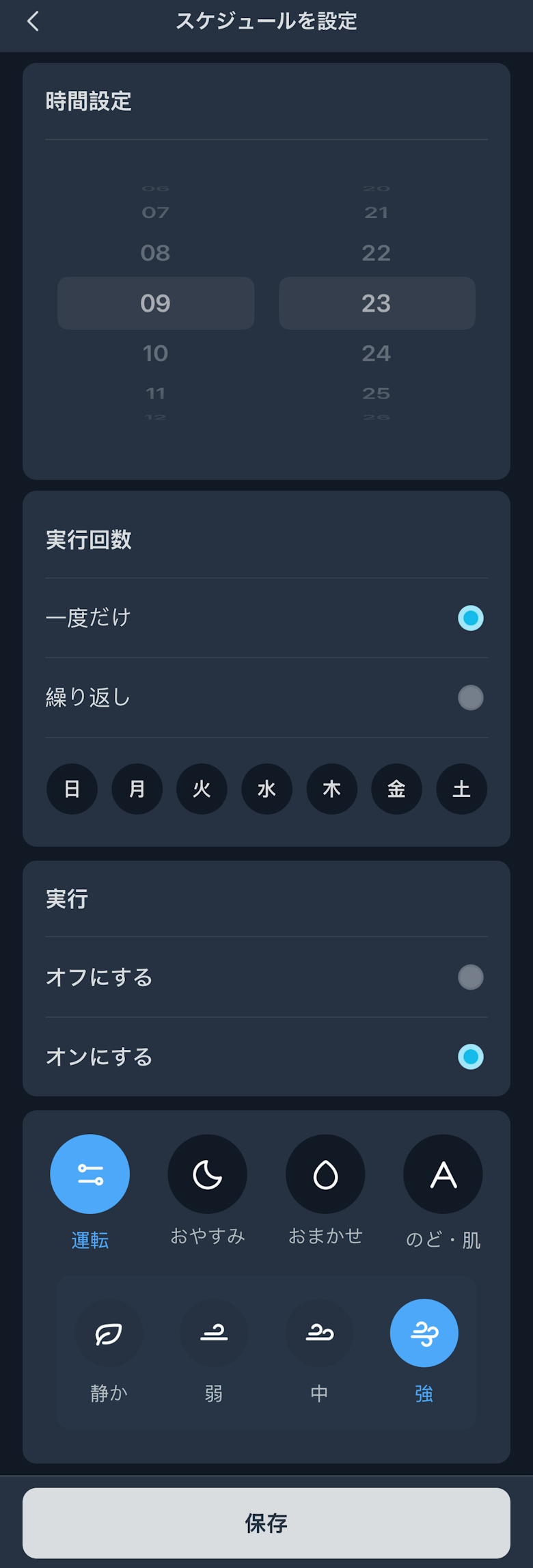The height and width of the screenshot is (1568, 533).
Task: Tap the back arrow icon
Action: (33, 22)
